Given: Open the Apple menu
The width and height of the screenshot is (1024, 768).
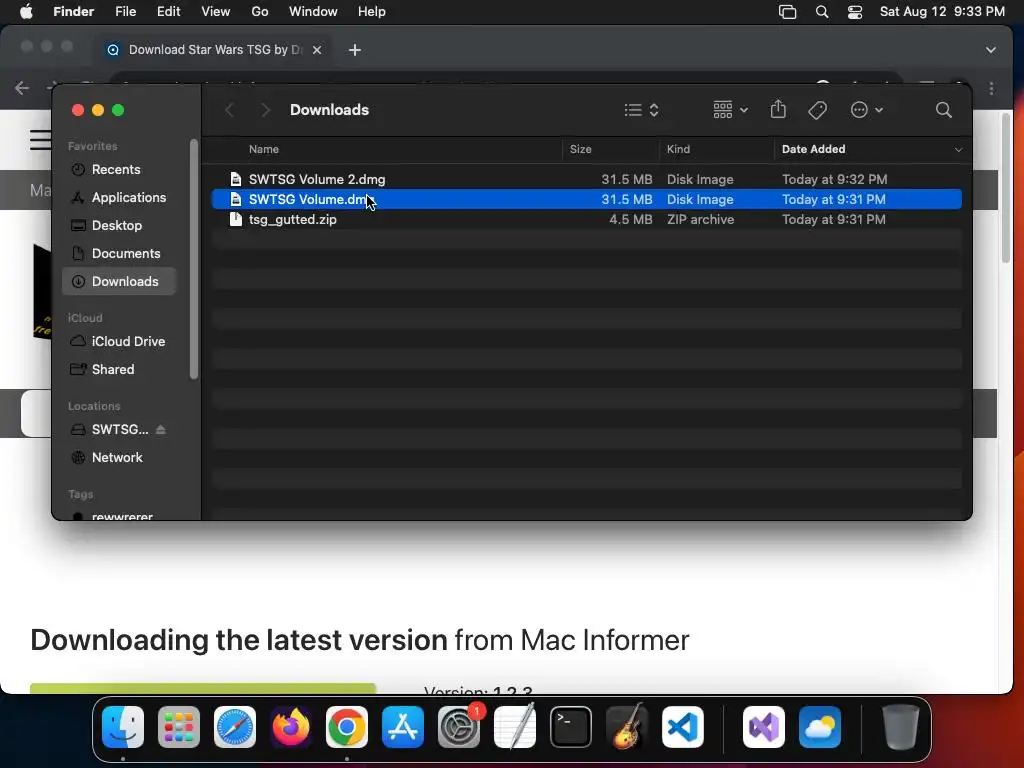Looking at the screenshot, I should pos(26,11).
